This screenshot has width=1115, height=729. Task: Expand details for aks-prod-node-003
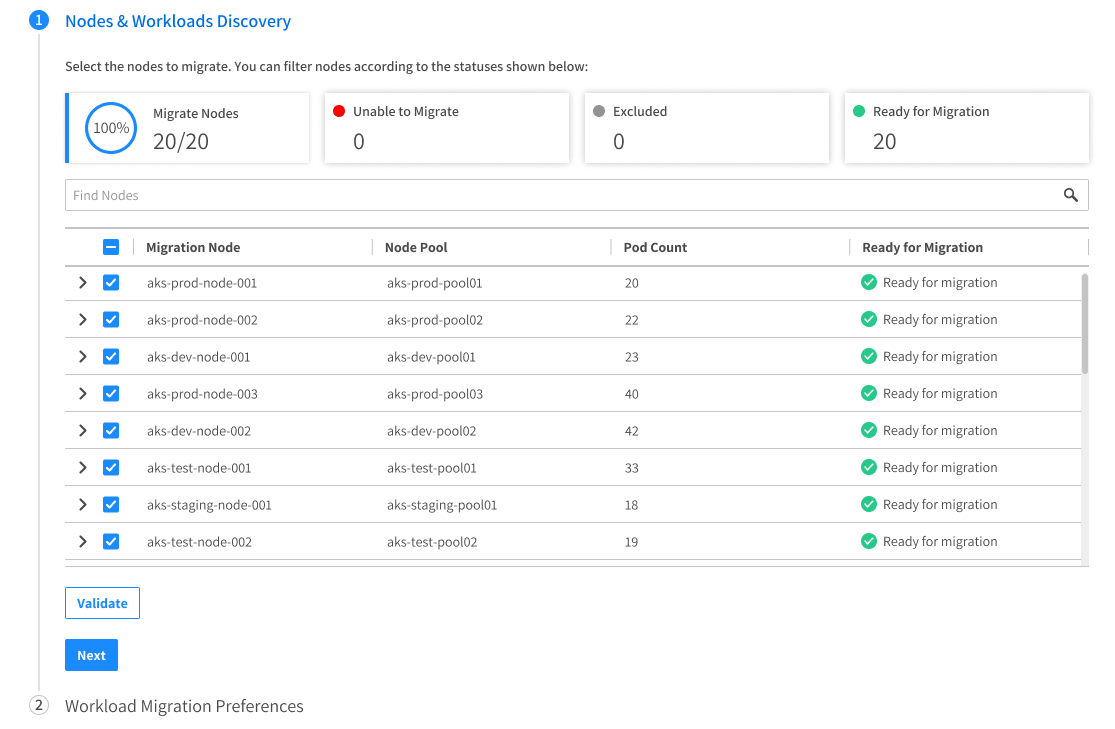(83, 394)
